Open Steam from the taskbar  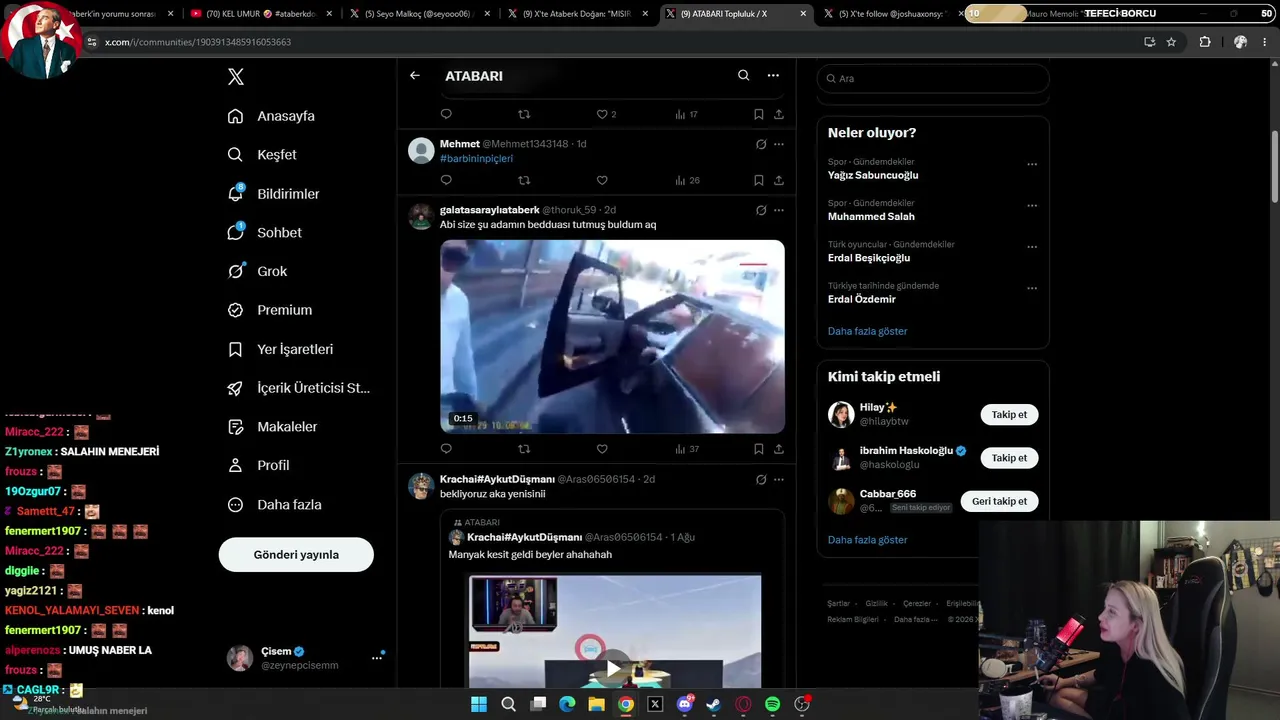click(713, 704)
